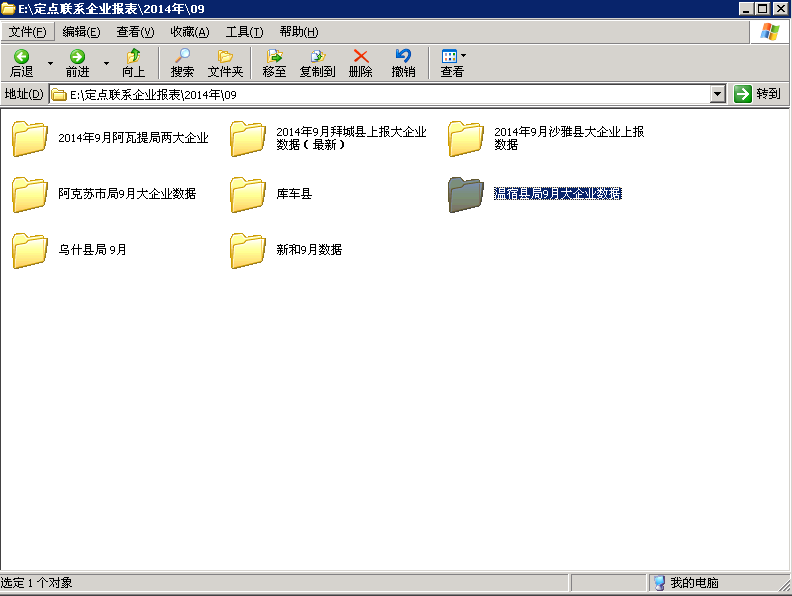Open the Edit (编辑) menu
792x596 pixels.
click(81, 32)
